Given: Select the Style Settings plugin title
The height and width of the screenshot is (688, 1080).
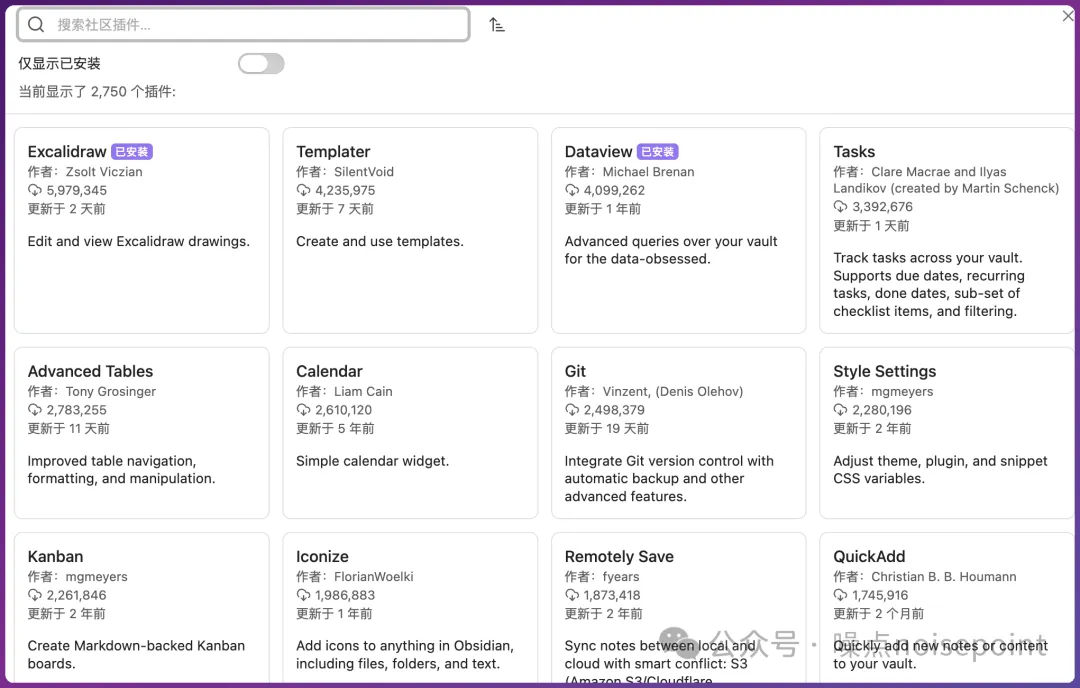Looking at the screenshot, I should (x=884, y=371).
